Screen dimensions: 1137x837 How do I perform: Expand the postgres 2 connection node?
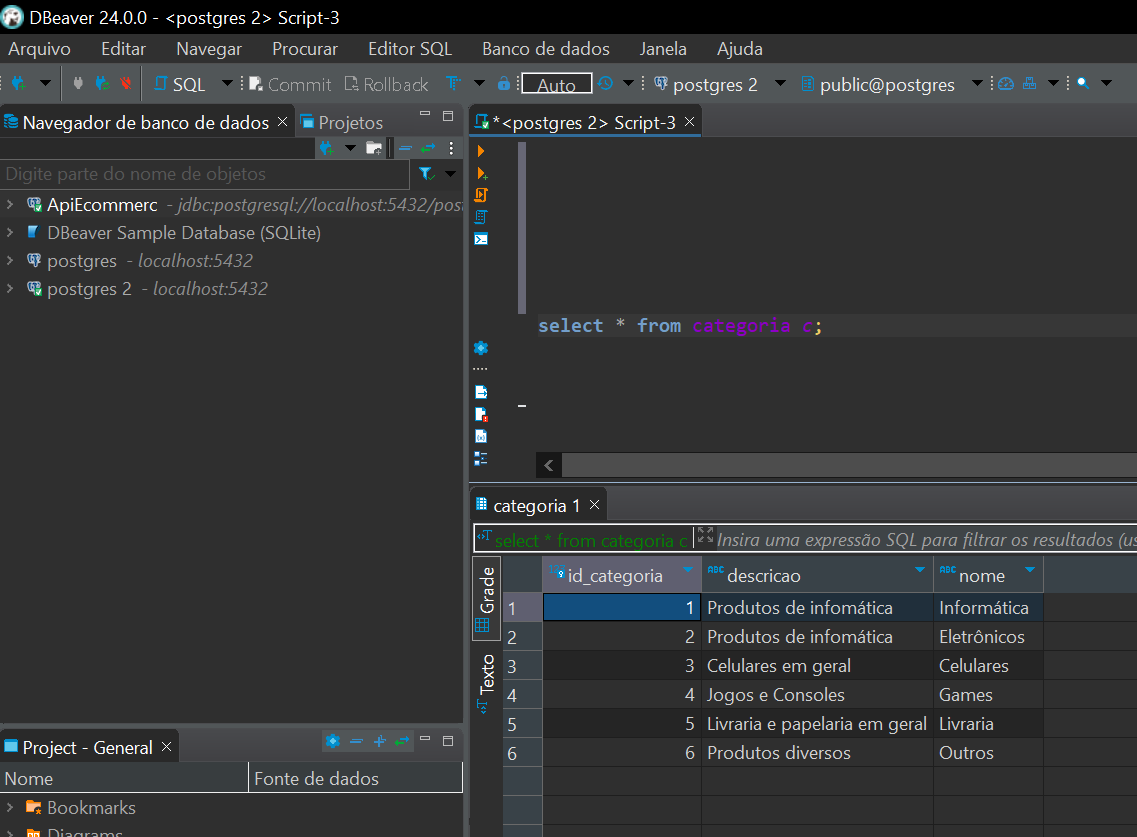(x=10, y=289)
